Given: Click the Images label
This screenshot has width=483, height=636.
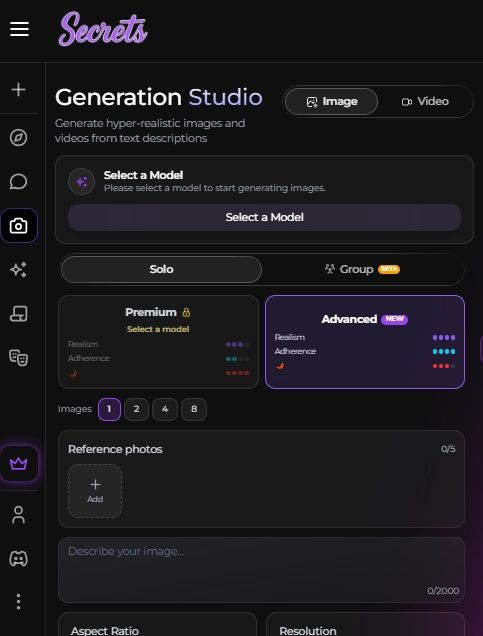Looking at the screenshot, I should tap(75, 409).
